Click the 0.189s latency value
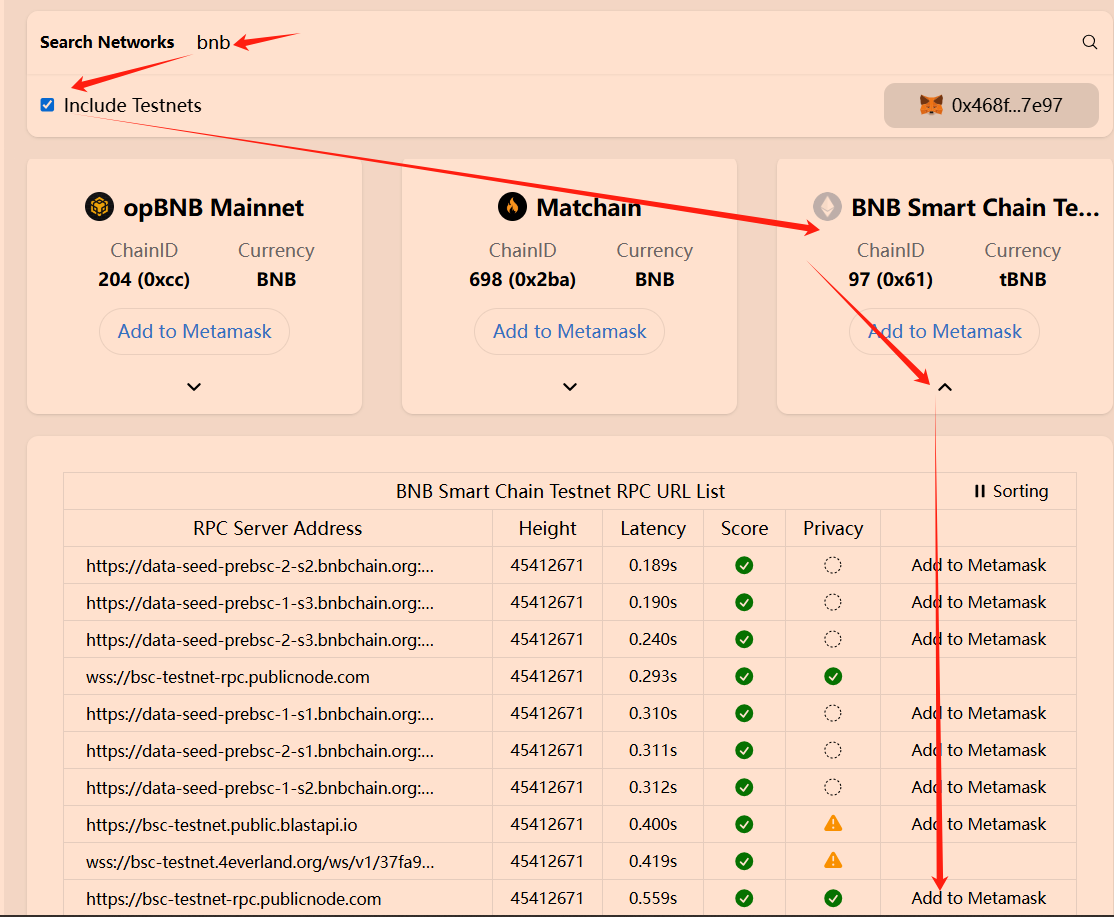 pos(653,565)
